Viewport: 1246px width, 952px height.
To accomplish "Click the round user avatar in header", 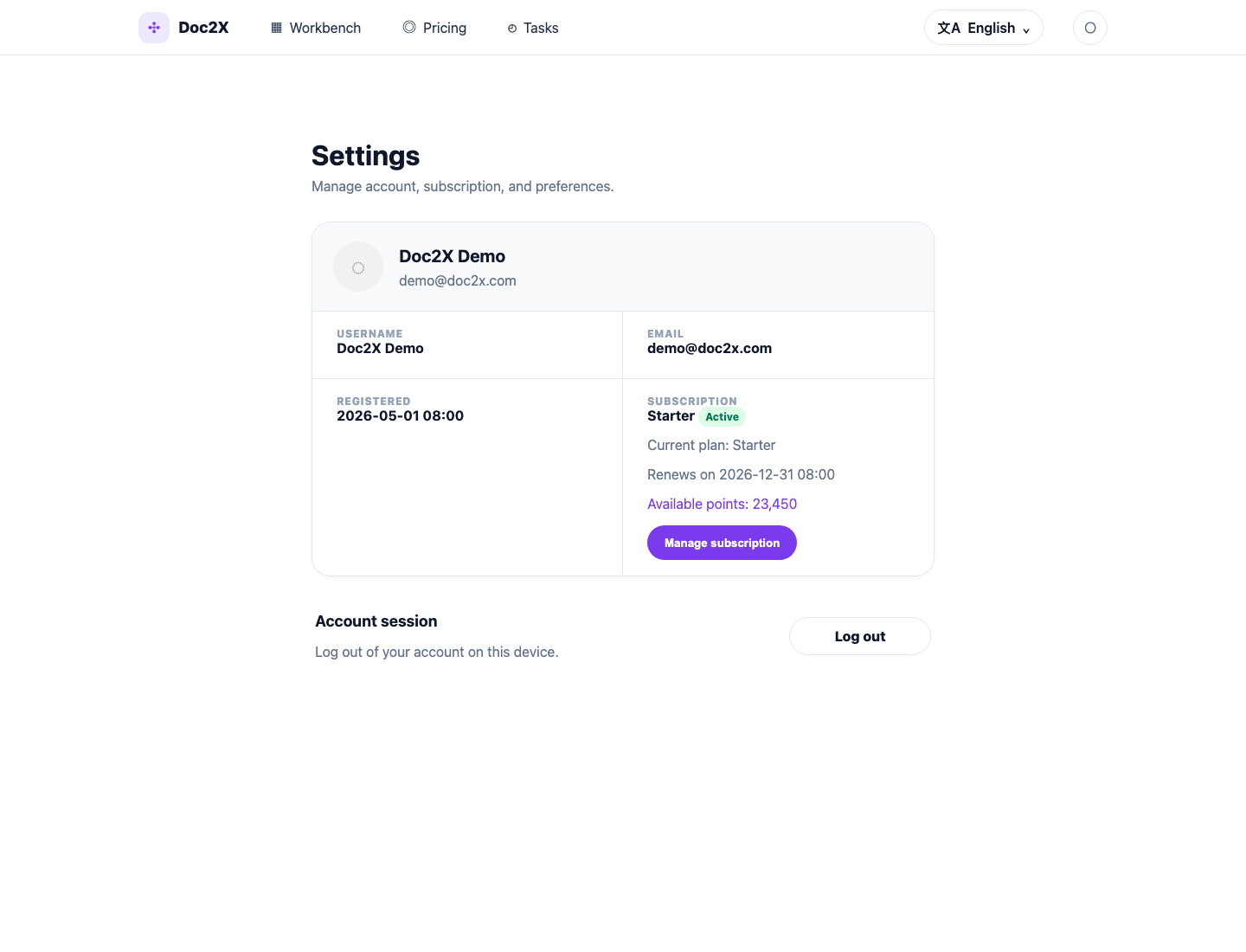I will tap(1090, 28).
